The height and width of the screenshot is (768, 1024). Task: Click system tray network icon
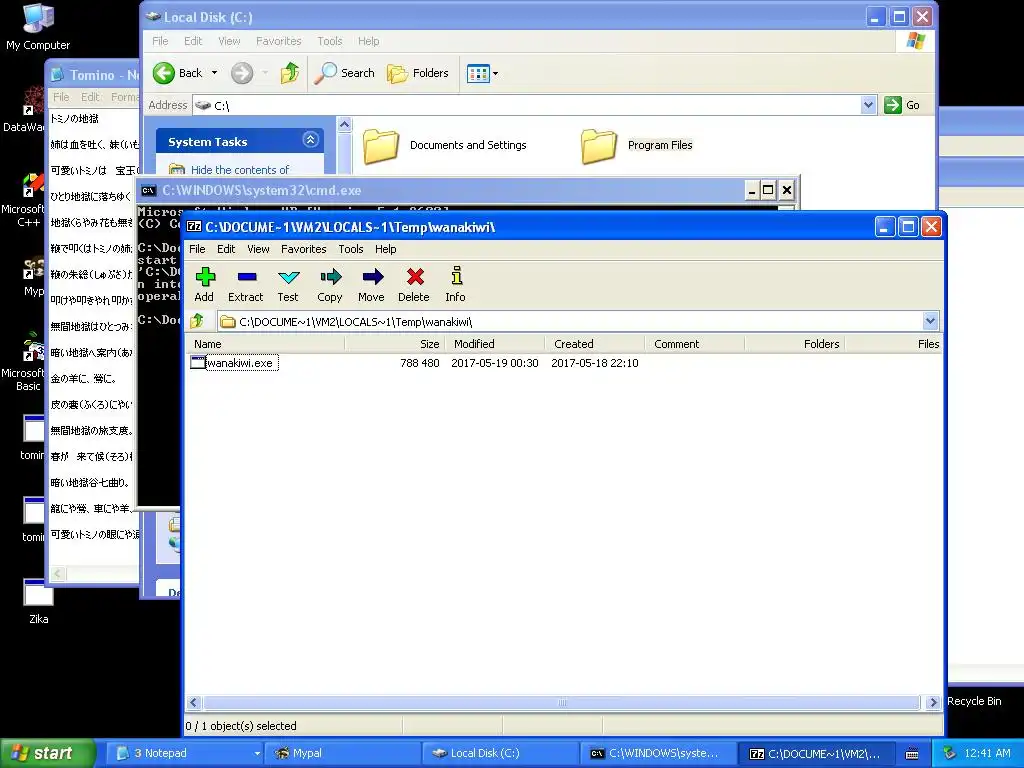950,753
